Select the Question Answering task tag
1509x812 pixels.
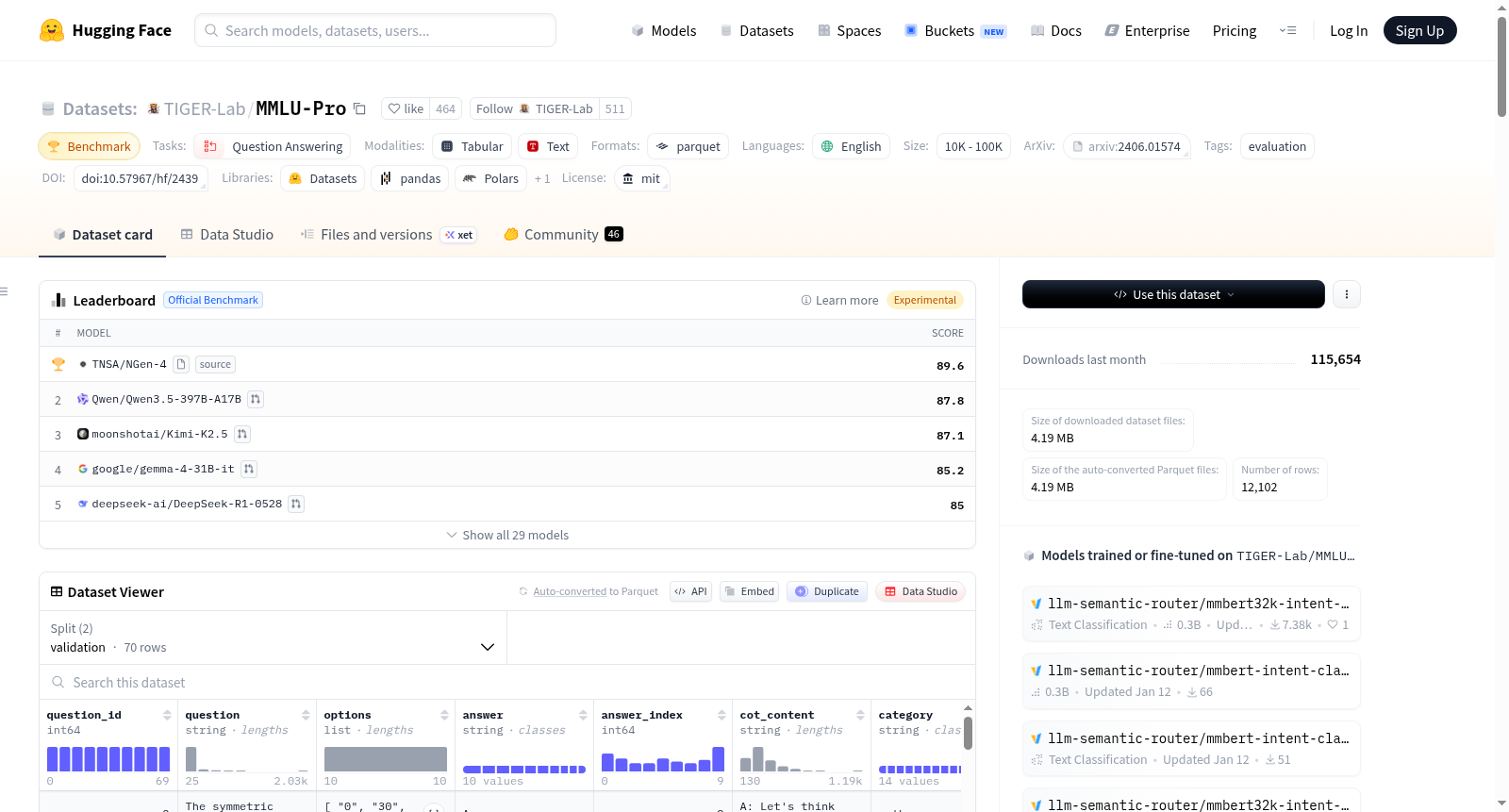point(273,146)
